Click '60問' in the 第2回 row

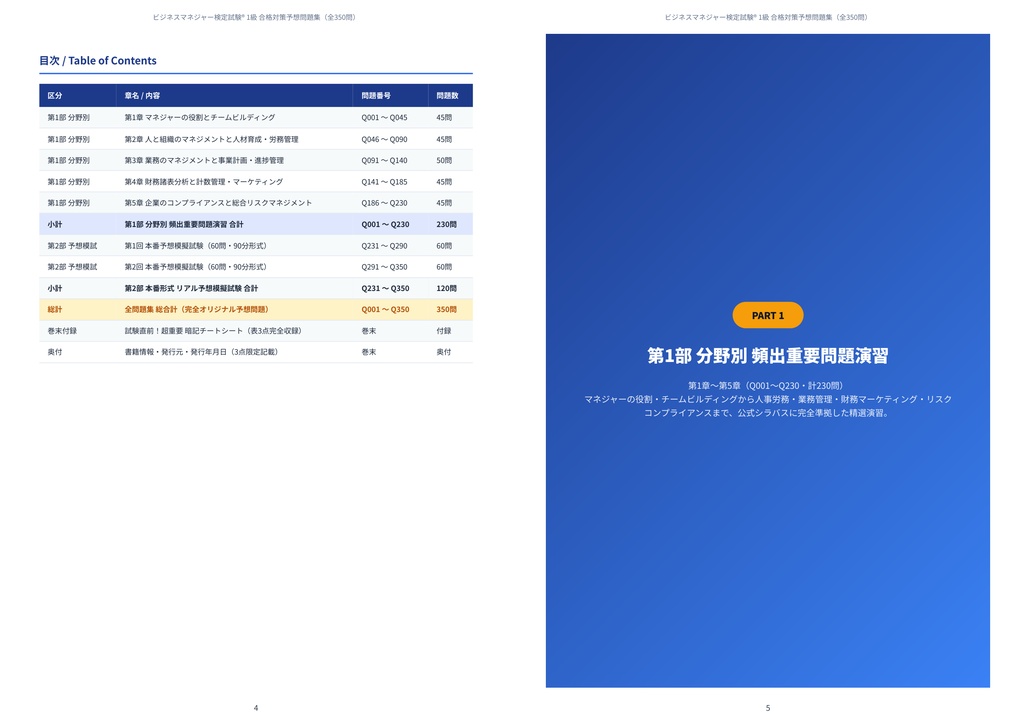(x=444, y=266)
